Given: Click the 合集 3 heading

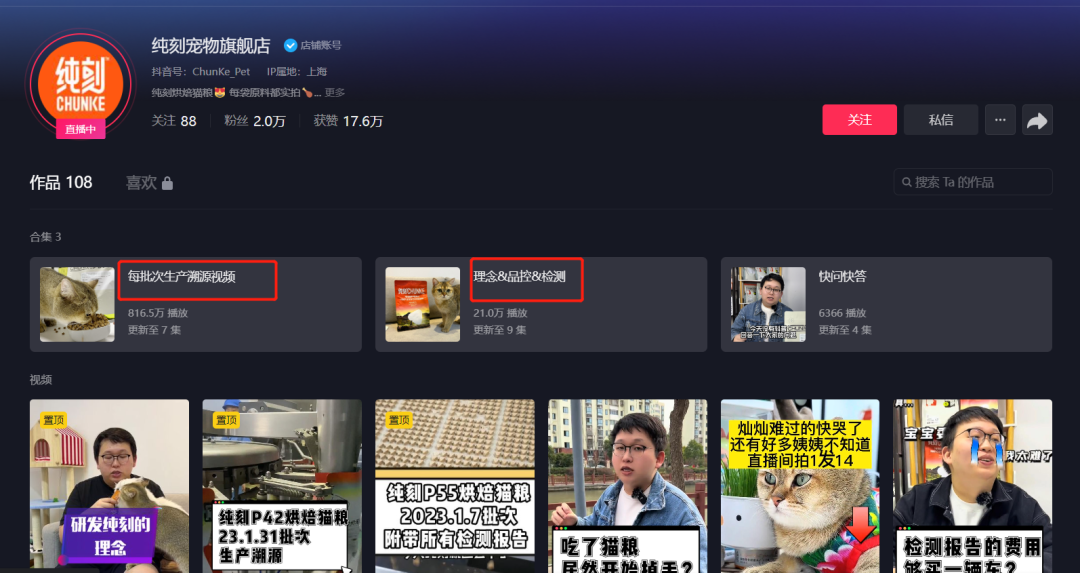Looking at the screenshot, I should pos(45,237).
